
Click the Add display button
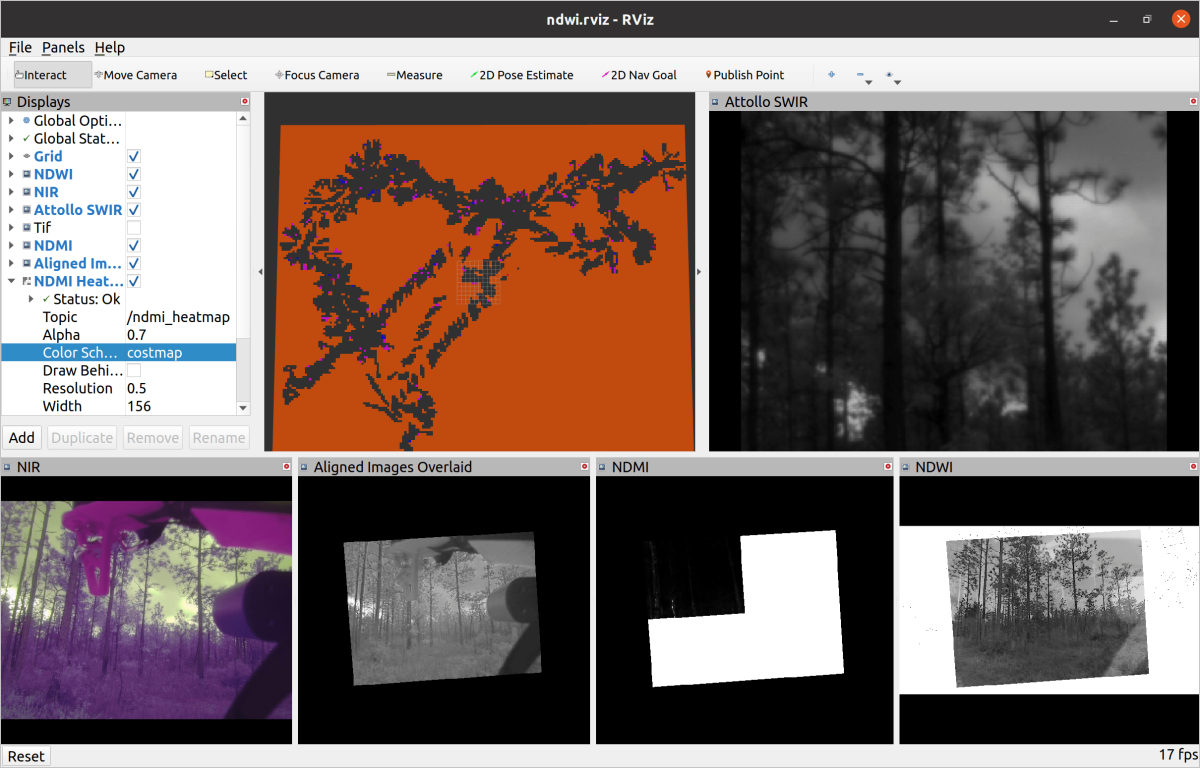pos(22,437)
